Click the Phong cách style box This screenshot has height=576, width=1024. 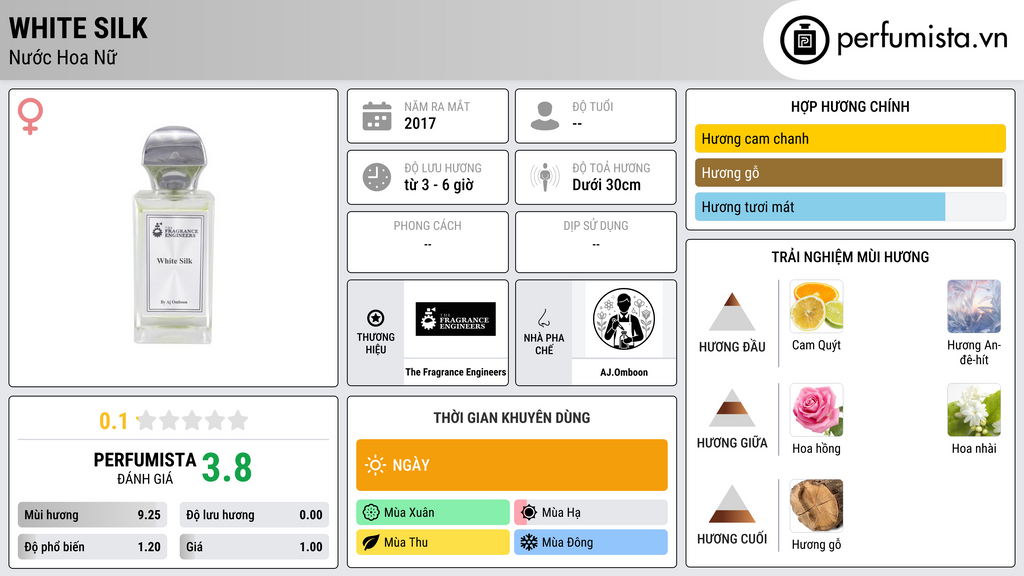(428, 242)
